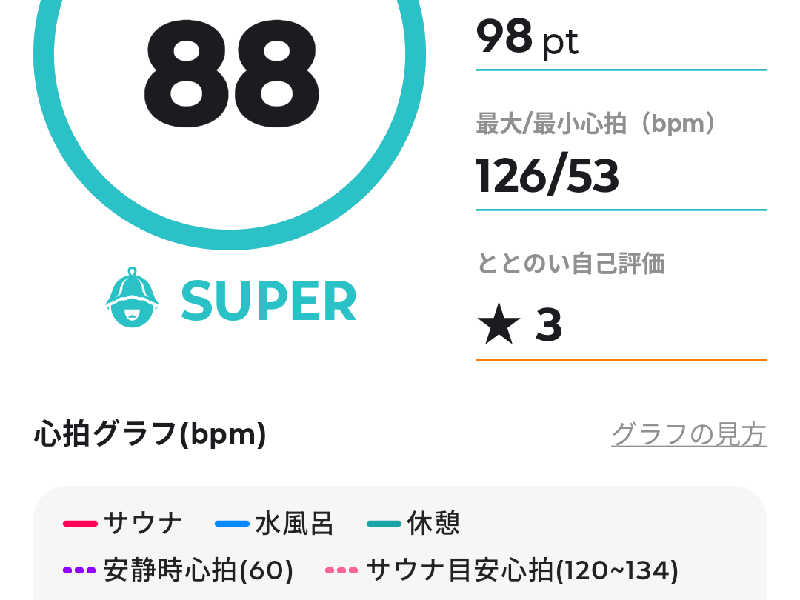Click the 98 pt value
The height and width of the screenshot is (600, 800).
pos(527,40)
